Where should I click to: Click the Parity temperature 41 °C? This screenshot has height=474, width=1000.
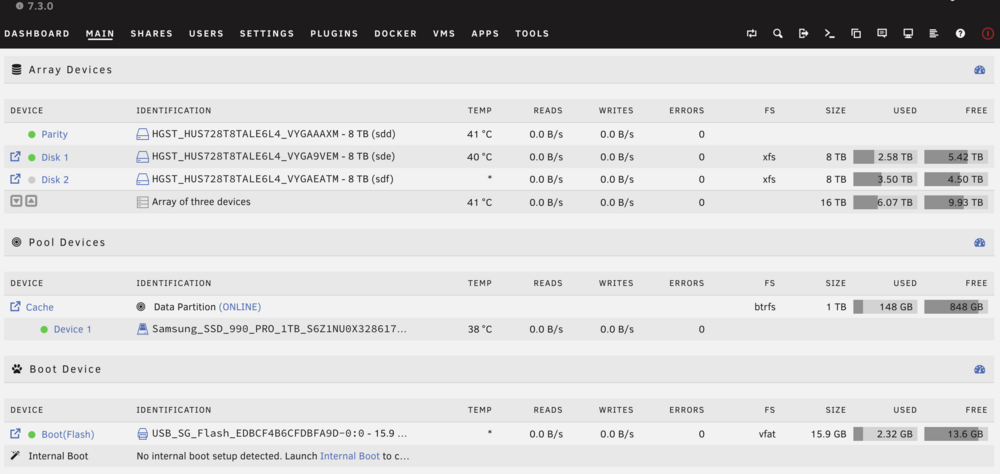point(479,135)
